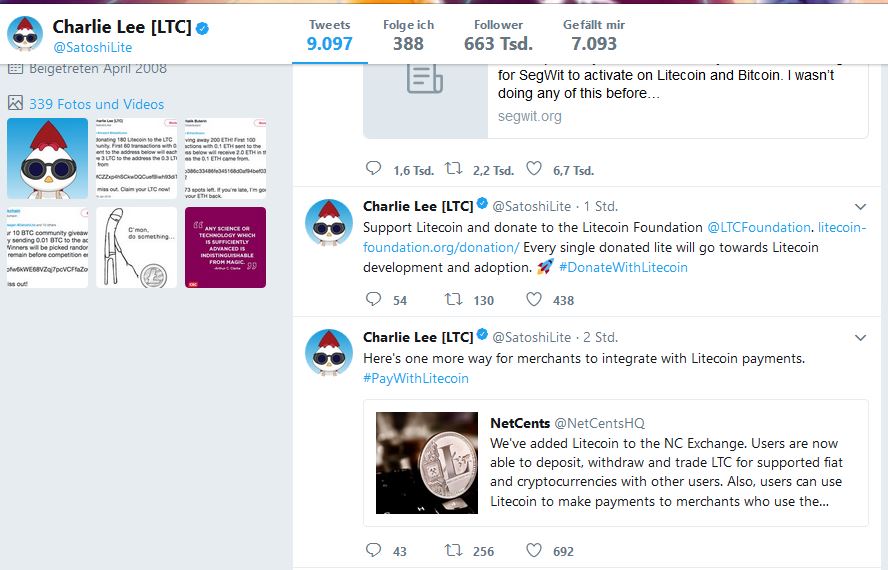Viewport: 888px width, 570px height.
Task: Switch to the Tweets tab
Action: coord(330,36)
